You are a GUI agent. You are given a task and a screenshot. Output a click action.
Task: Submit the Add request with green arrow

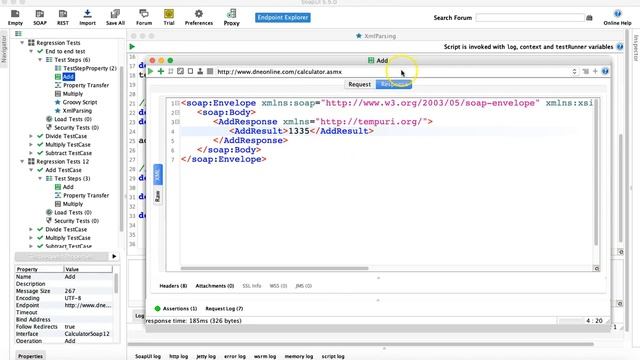(x=151, y=71)
